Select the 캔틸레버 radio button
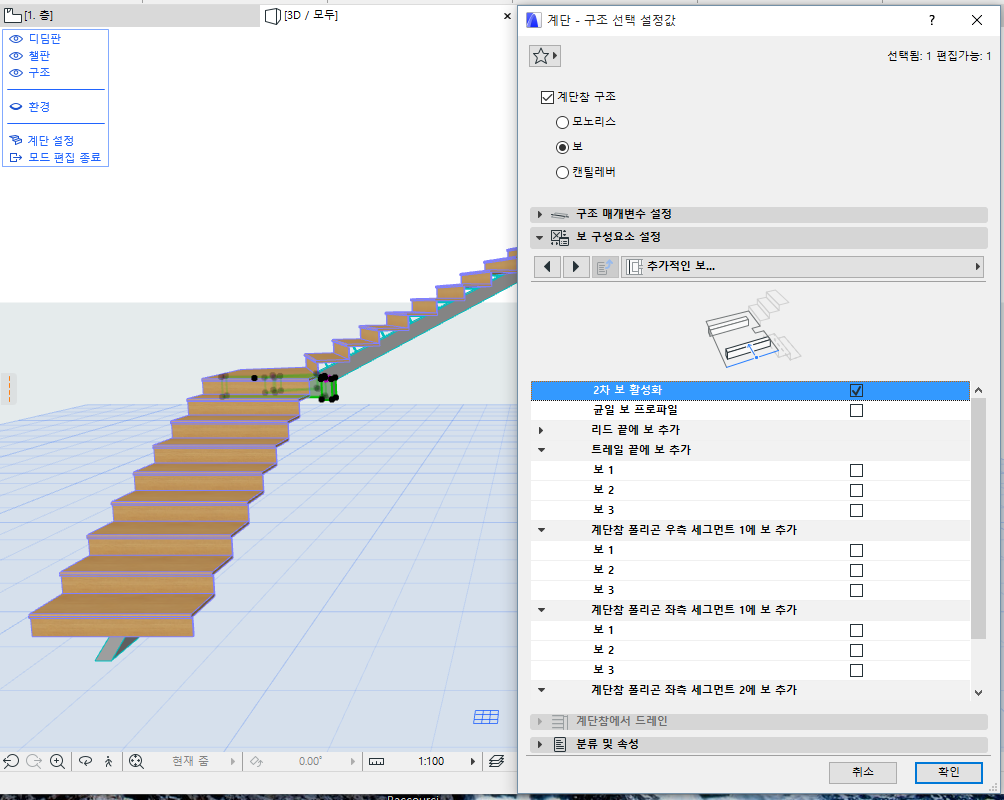 562,172
